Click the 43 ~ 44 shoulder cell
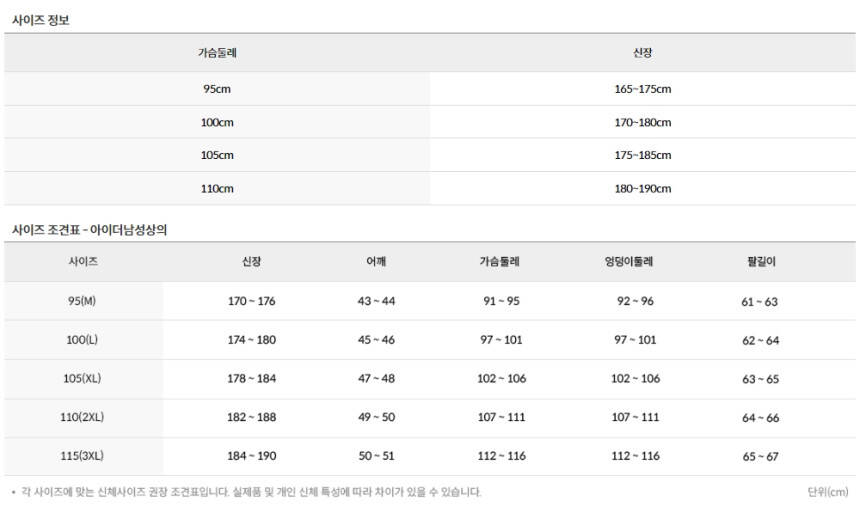The width and height of the screenshot is (860, 507). pyautogui.click(x=376, y=301)
